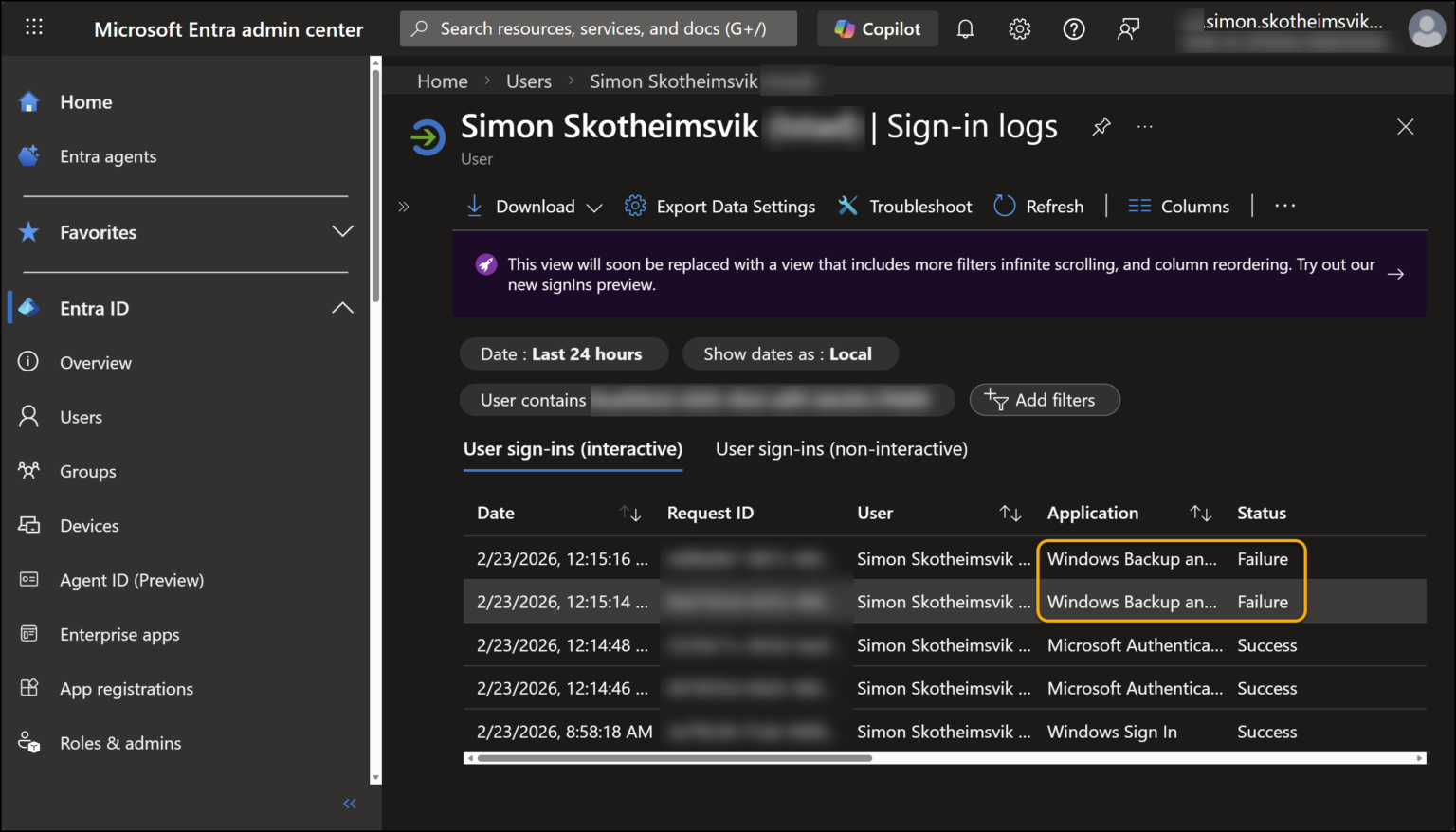This screenshot has width=1456, height=832.
Task: Close the Sign-in logs blade
Action: 1405,127
